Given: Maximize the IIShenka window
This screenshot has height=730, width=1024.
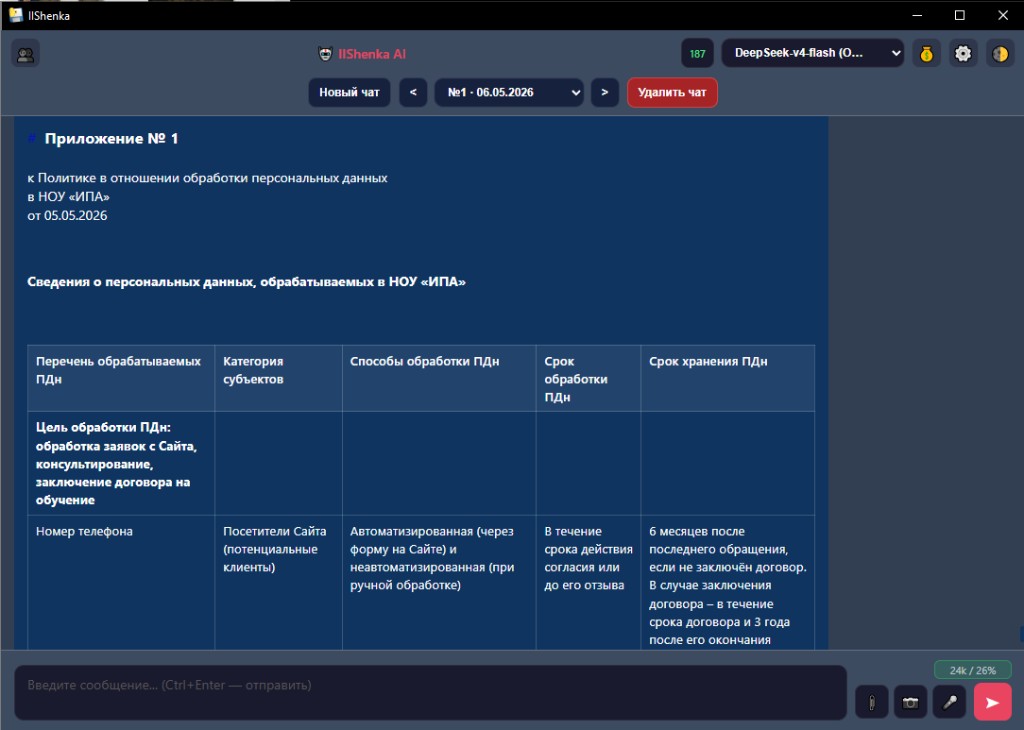Looking at the screenshot, I should pyautogui.click(x=959, y=15).
